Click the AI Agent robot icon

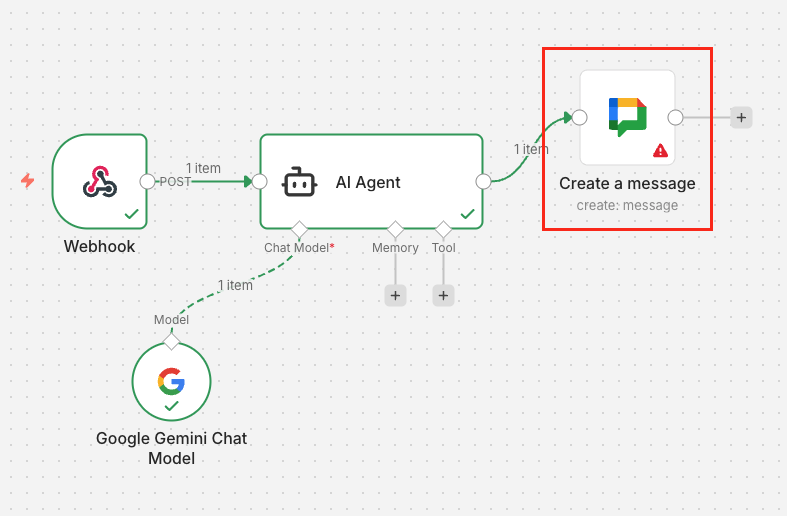coord(299,182)
